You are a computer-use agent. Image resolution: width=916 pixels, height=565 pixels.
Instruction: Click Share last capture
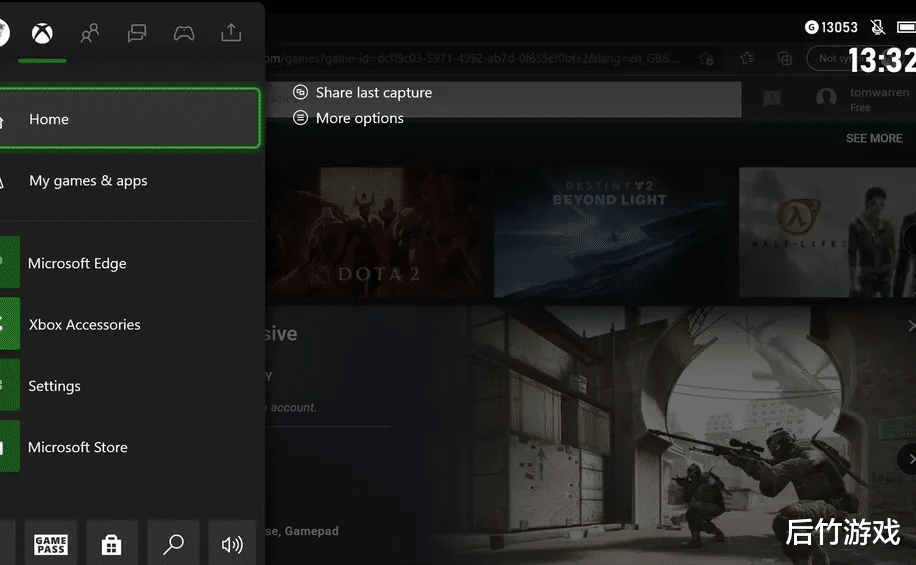tap(362, 92)
